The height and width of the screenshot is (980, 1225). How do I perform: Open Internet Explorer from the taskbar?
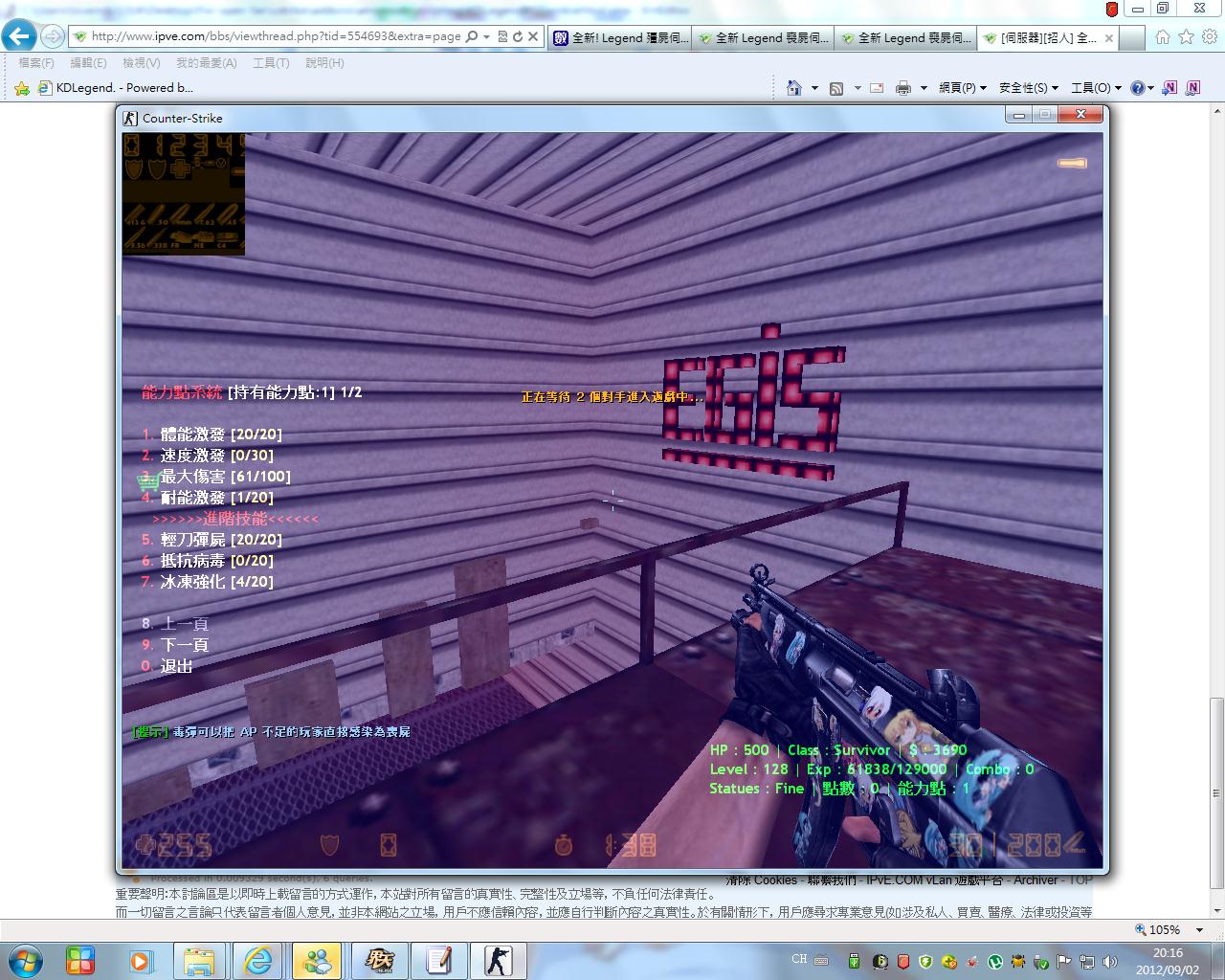[258, 960]
